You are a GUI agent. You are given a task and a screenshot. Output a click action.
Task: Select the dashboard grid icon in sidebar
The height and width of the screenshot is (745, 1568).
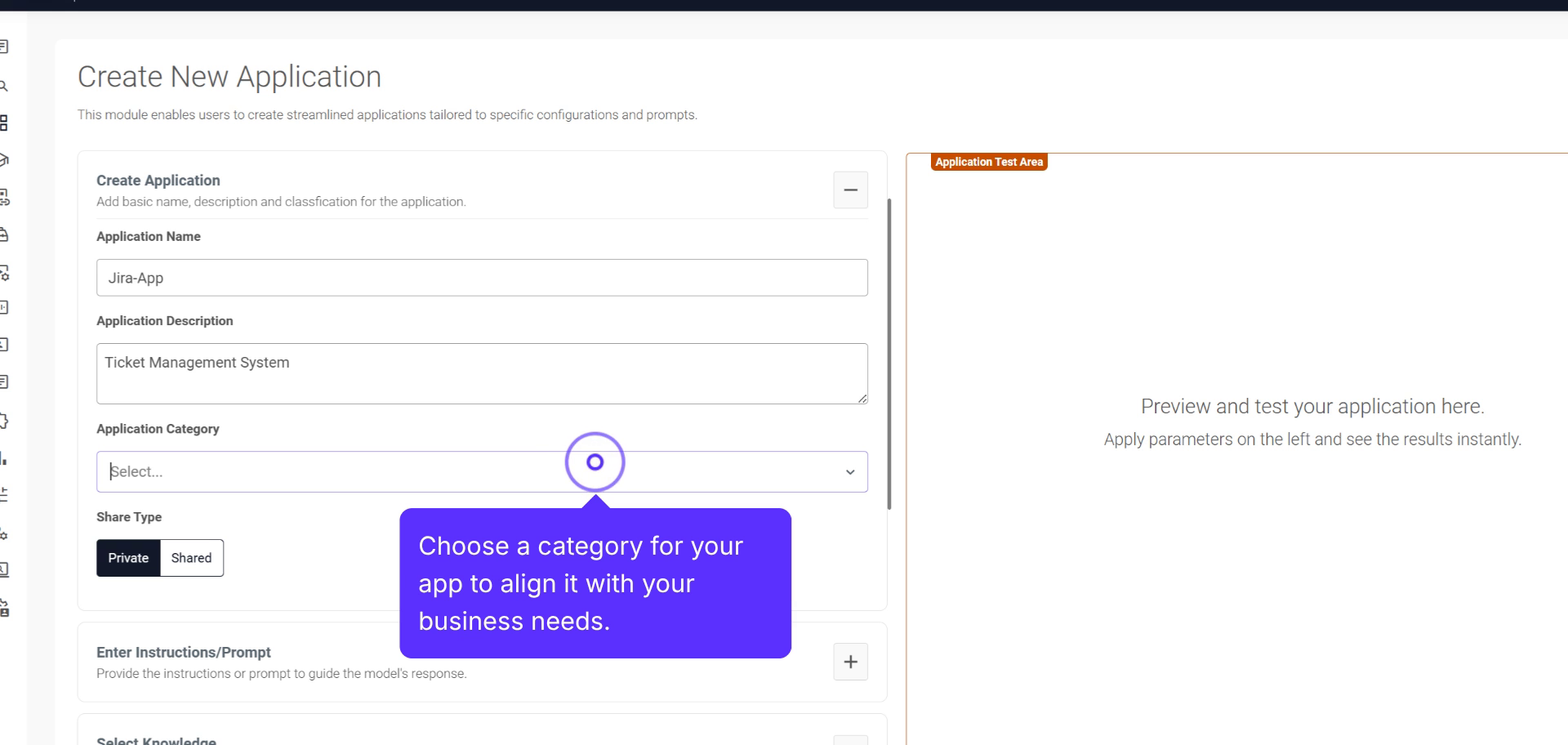click(5, 123)
